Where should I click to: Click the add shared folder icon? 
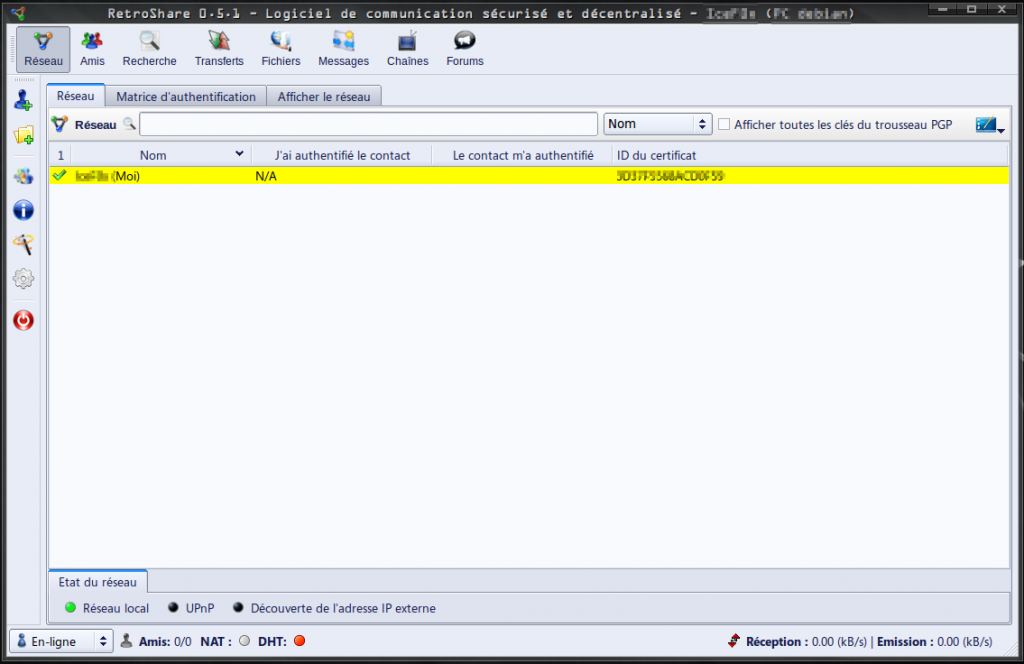coord(24,135)
